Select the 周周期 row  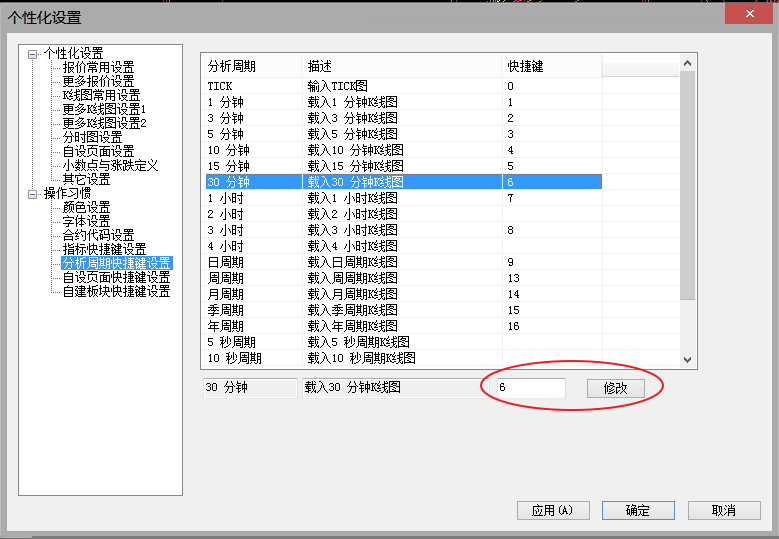coord(403,278)
